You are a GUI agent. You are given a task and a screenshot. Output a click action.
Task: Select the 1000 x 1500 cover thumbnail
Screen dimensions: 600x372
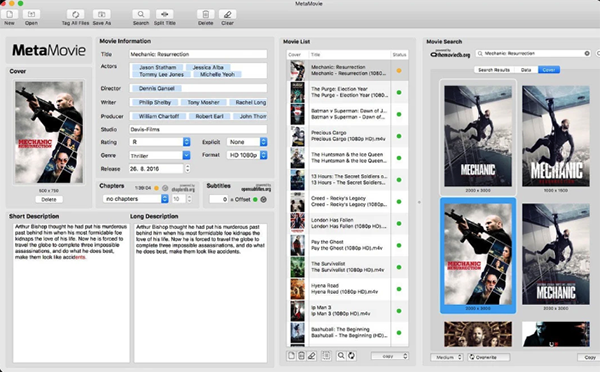point(556,137)
